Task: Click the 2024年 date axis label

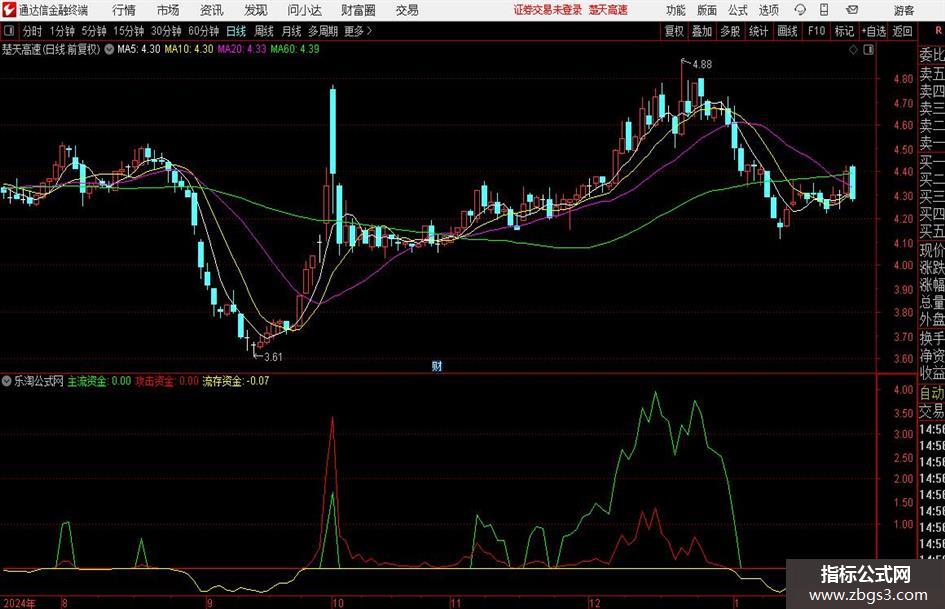Action: [x=19, y=603]
